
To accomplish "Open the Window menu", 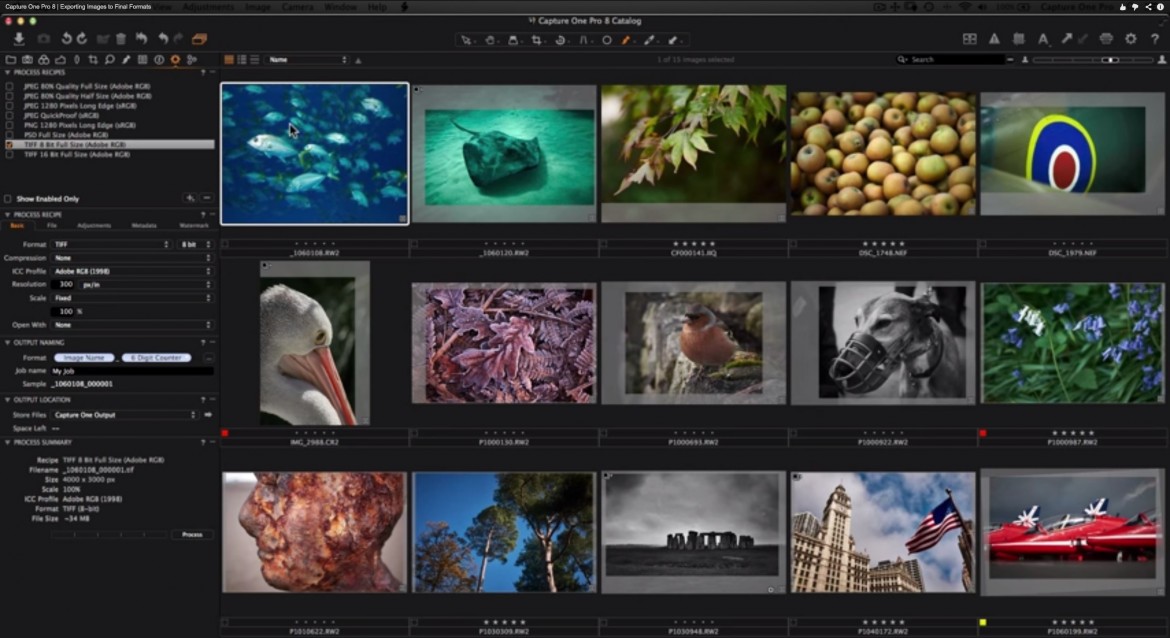I will (x=340, y=6).
